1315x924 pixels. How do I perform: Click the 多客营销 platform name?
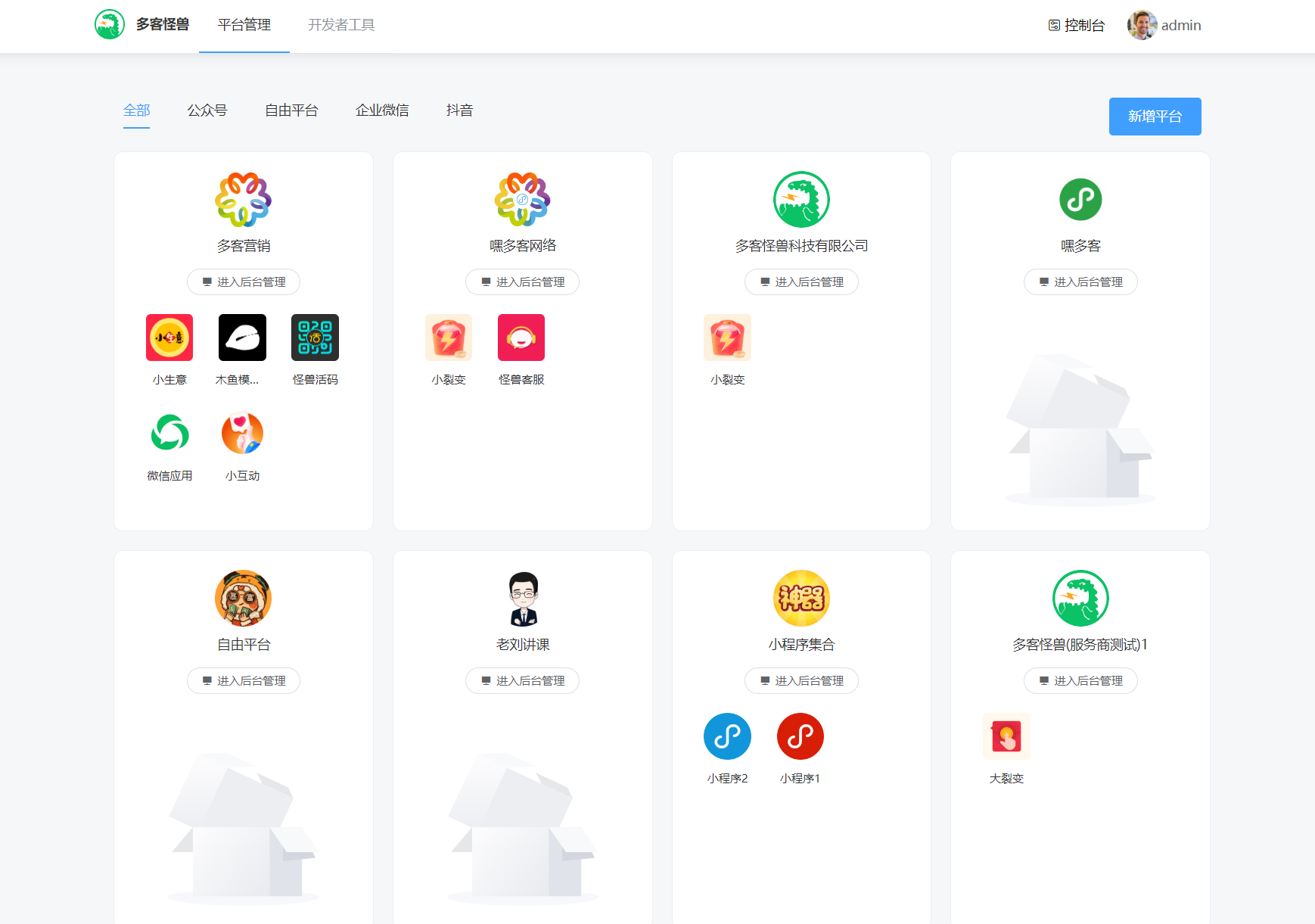tap(244, 246)
